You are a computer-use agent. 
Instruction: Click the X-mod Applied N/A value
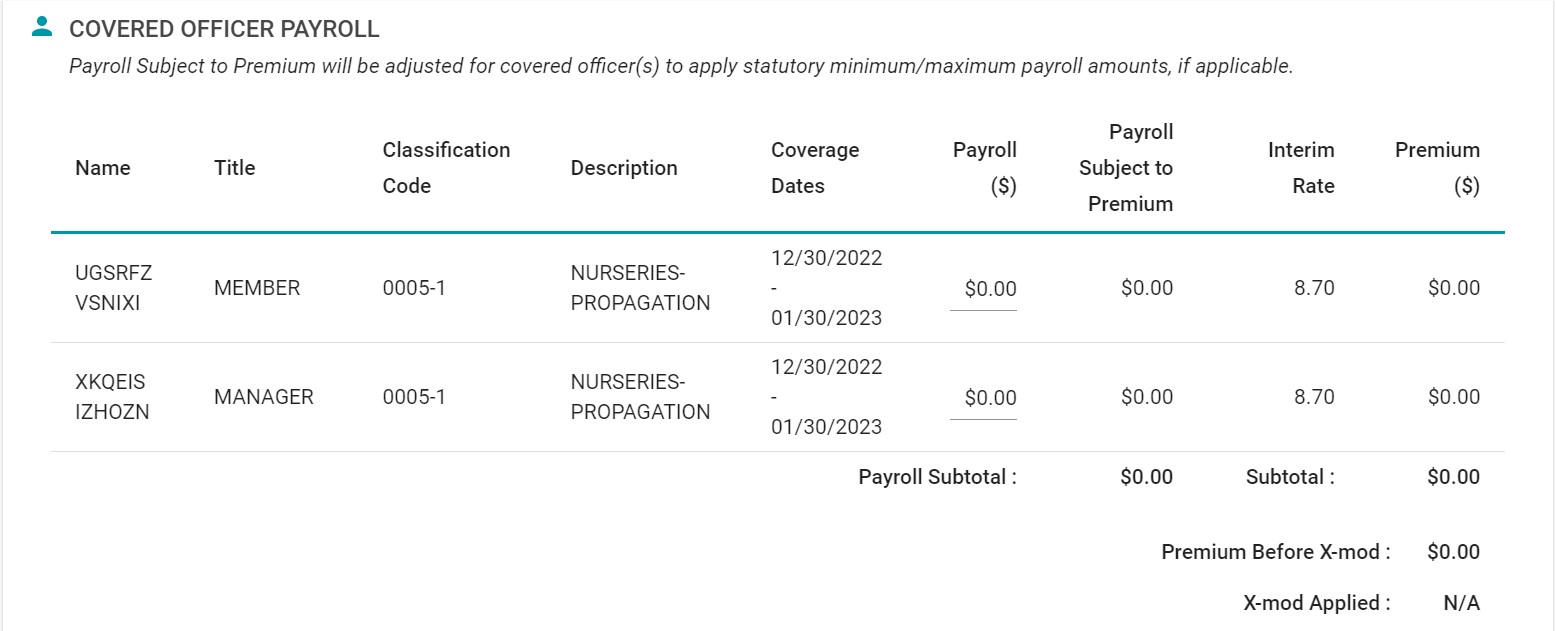click(1461, 603)
